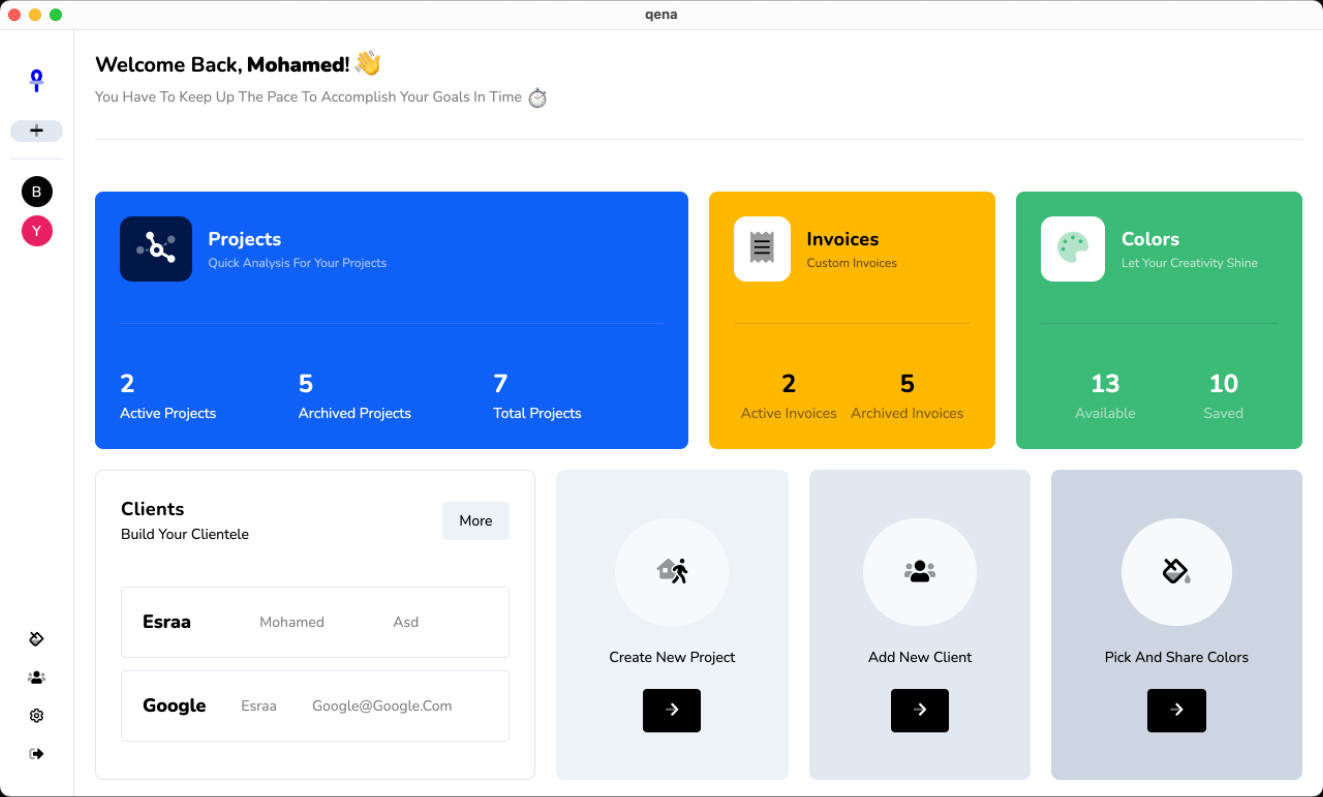Click the Pick And Share Colors bucket icon

click(1176, 572)
